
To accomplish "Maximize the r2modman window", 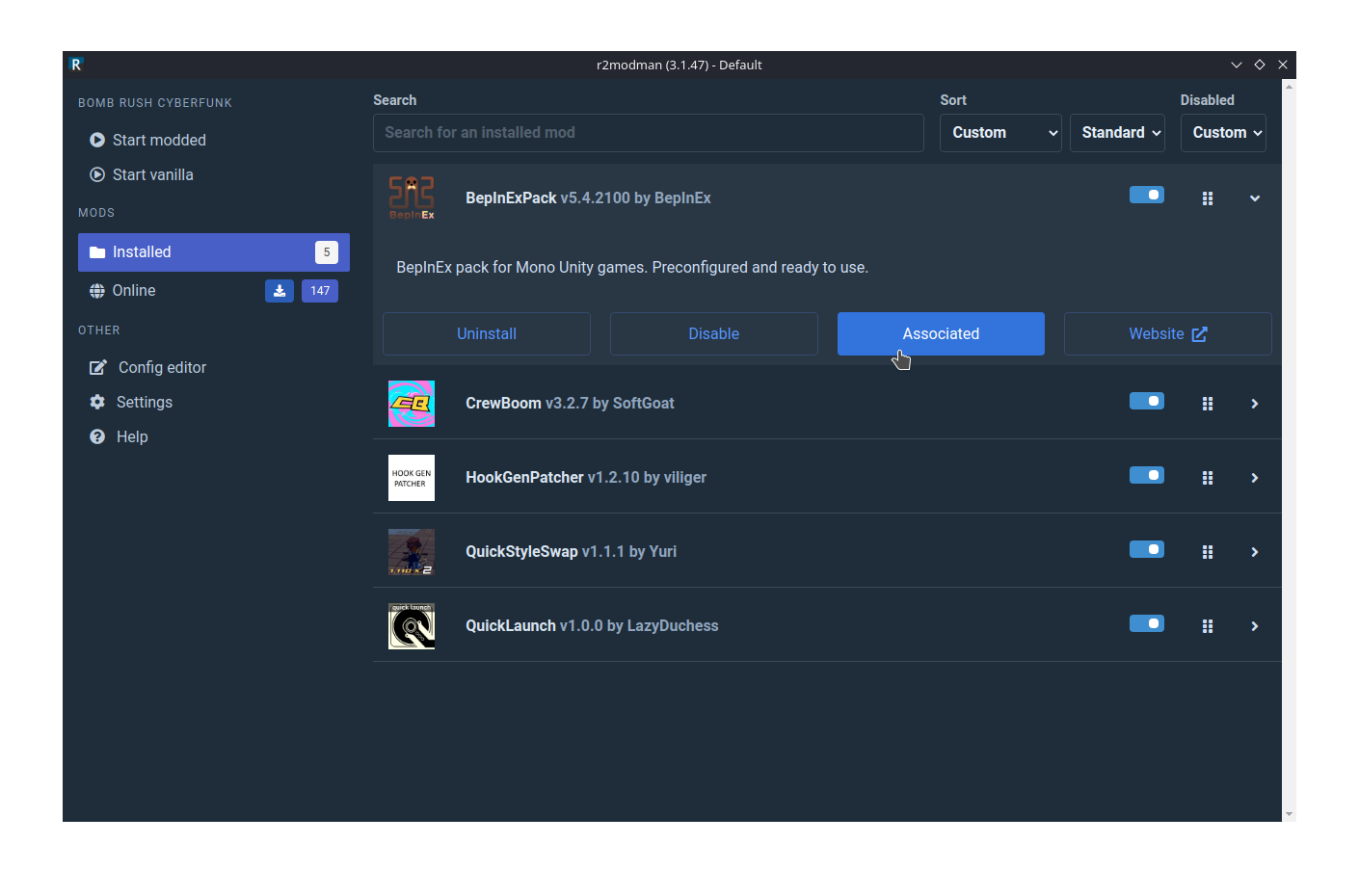I will 1260,65.
